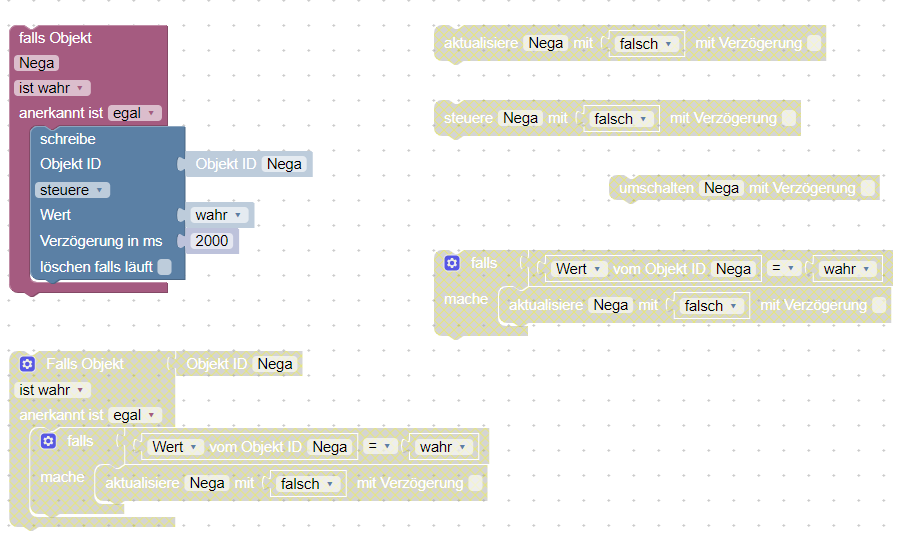Open wahr dropdown next to Wert in schreibe block
This screenshot has width=902, height=539.
click(x=219, y=215)
